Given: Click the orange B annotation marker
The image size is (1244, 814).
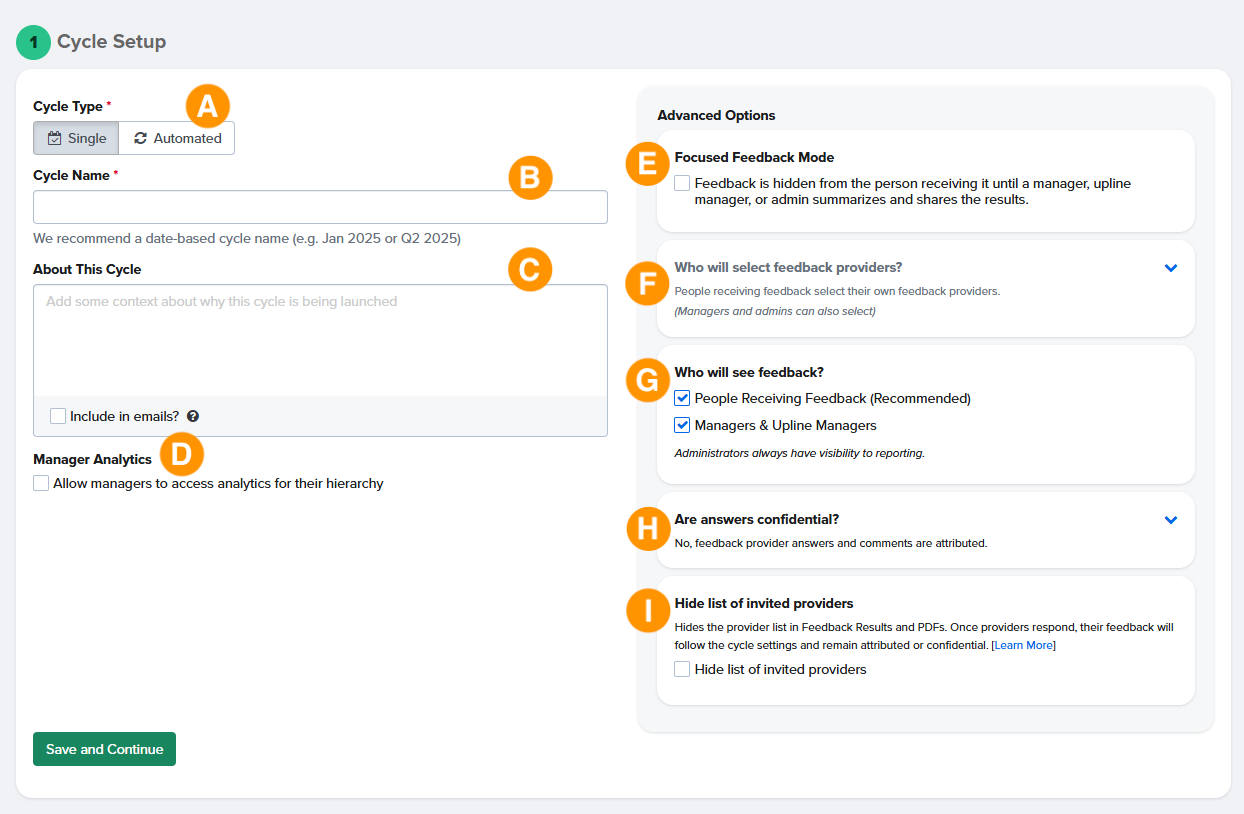Looking at the screenshot, I should [530, 177].
